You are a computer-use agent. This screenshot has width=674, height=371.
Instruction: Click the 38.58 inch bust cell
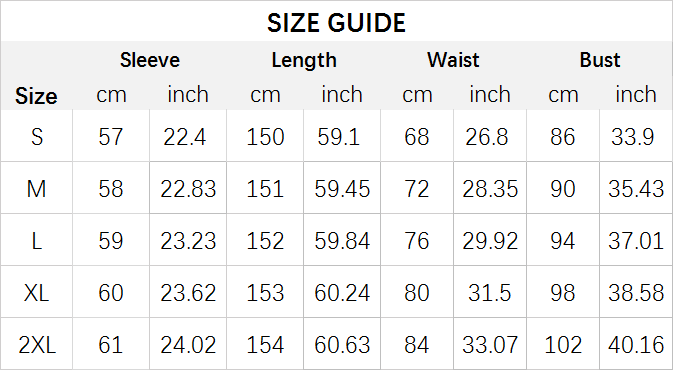coord(636,293)
